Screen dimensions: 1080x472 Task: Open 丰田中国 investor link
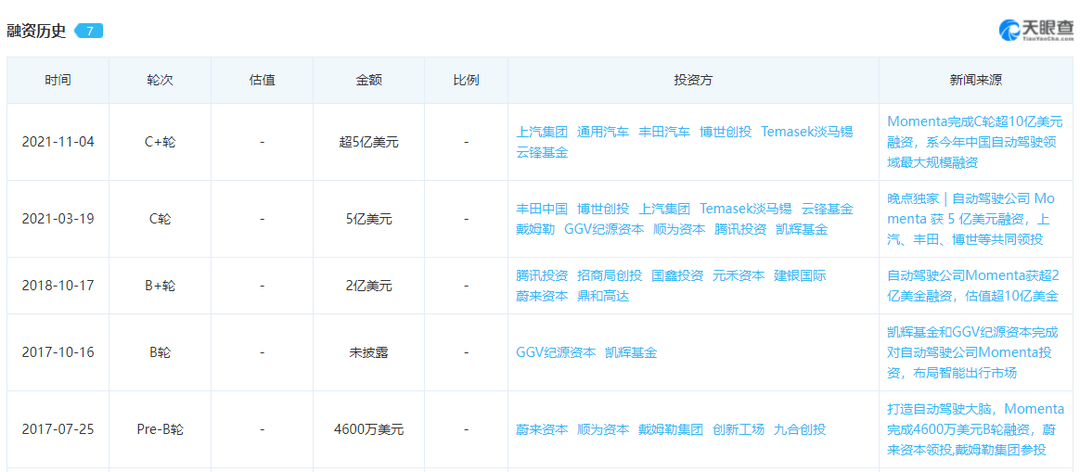542,208
